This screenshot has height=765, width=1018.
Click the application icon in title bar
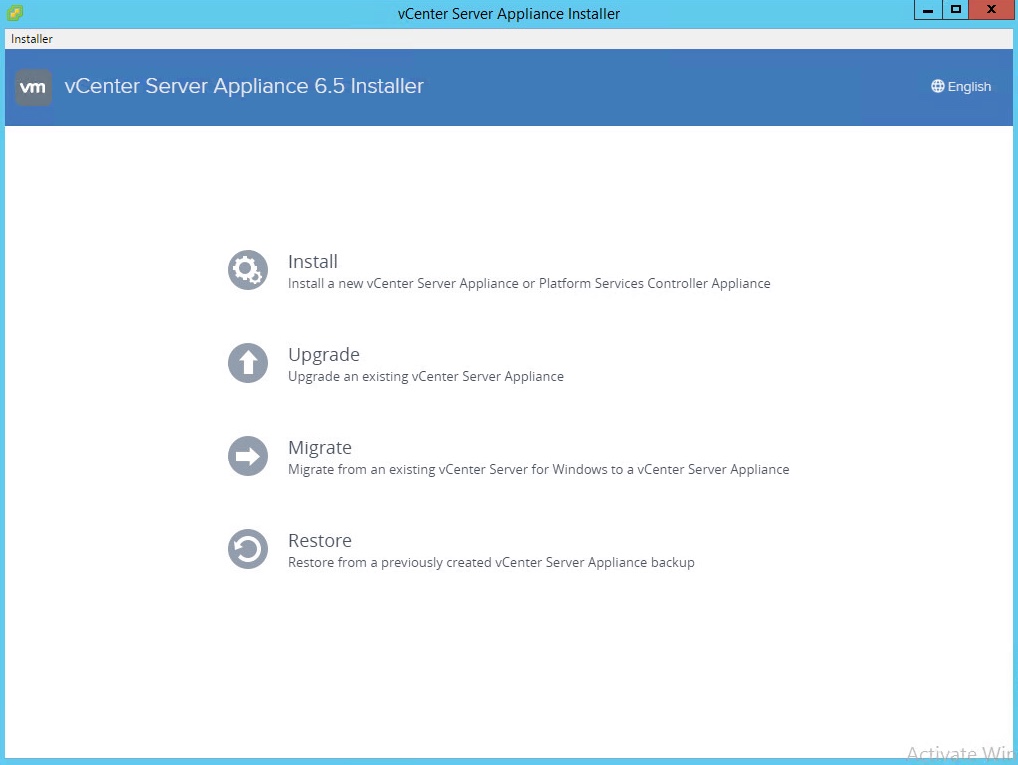pos(15,13)
